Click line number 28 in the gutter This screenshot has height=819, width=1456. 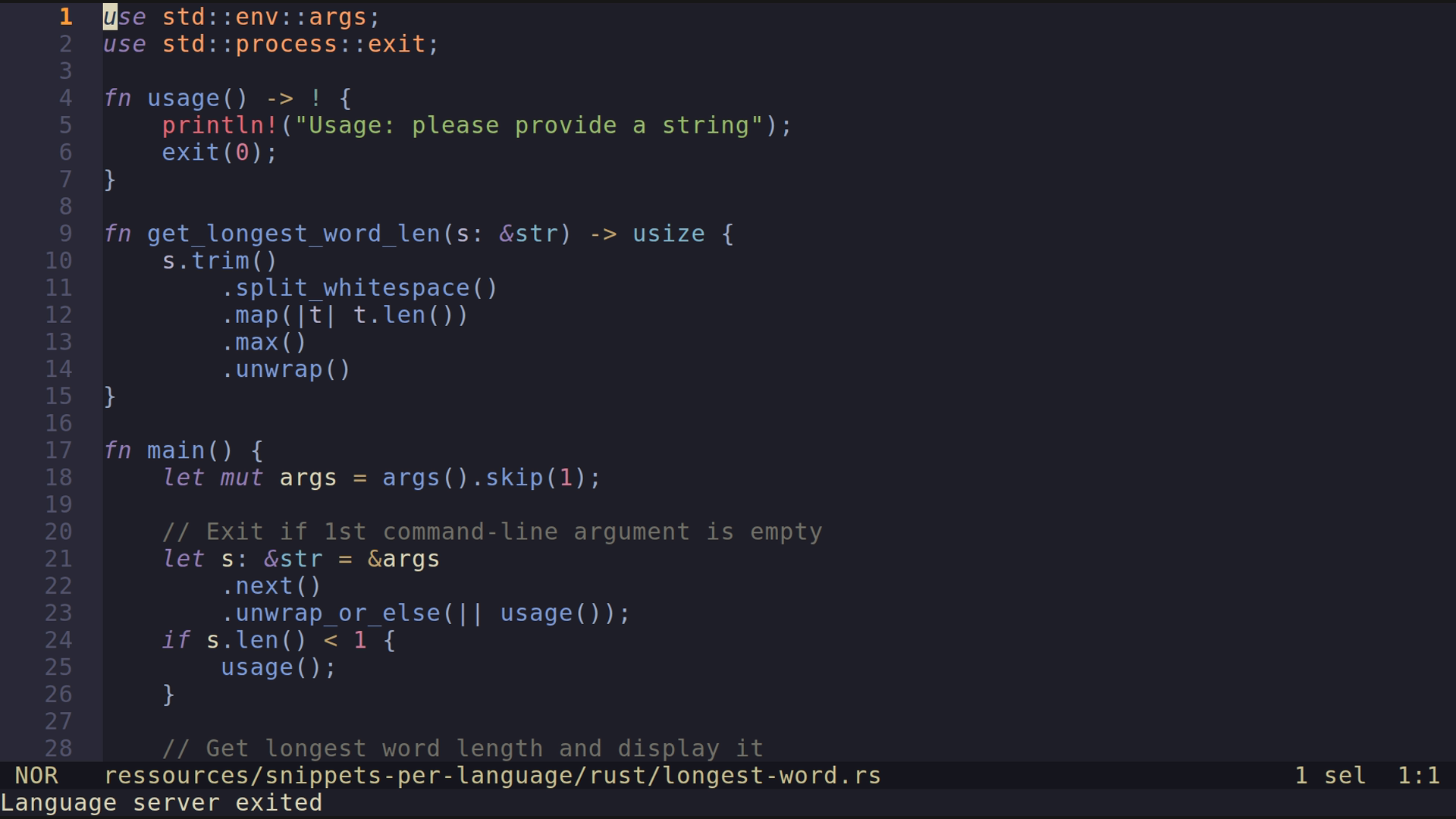[58, 748]
